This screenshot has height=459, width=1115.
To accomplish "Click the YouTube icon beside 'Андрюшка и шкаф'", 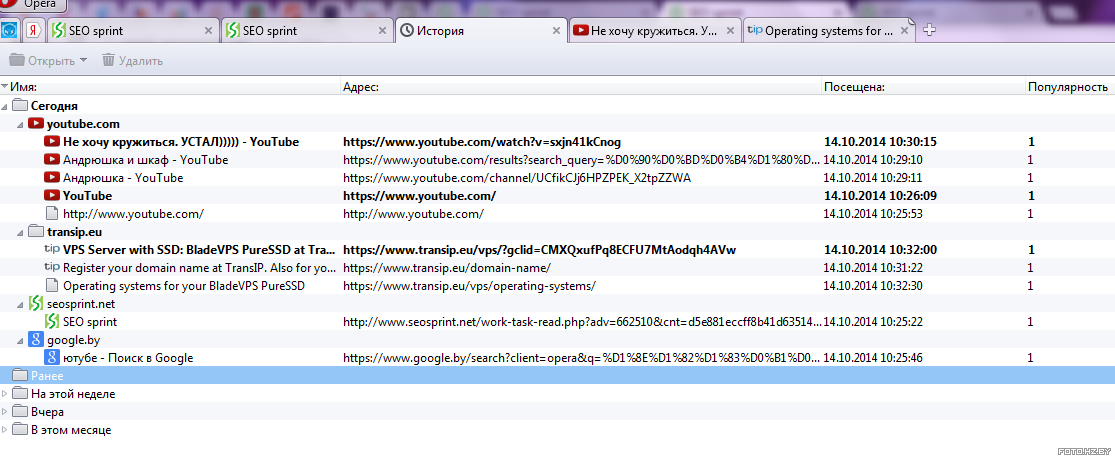I will [51, 159].
